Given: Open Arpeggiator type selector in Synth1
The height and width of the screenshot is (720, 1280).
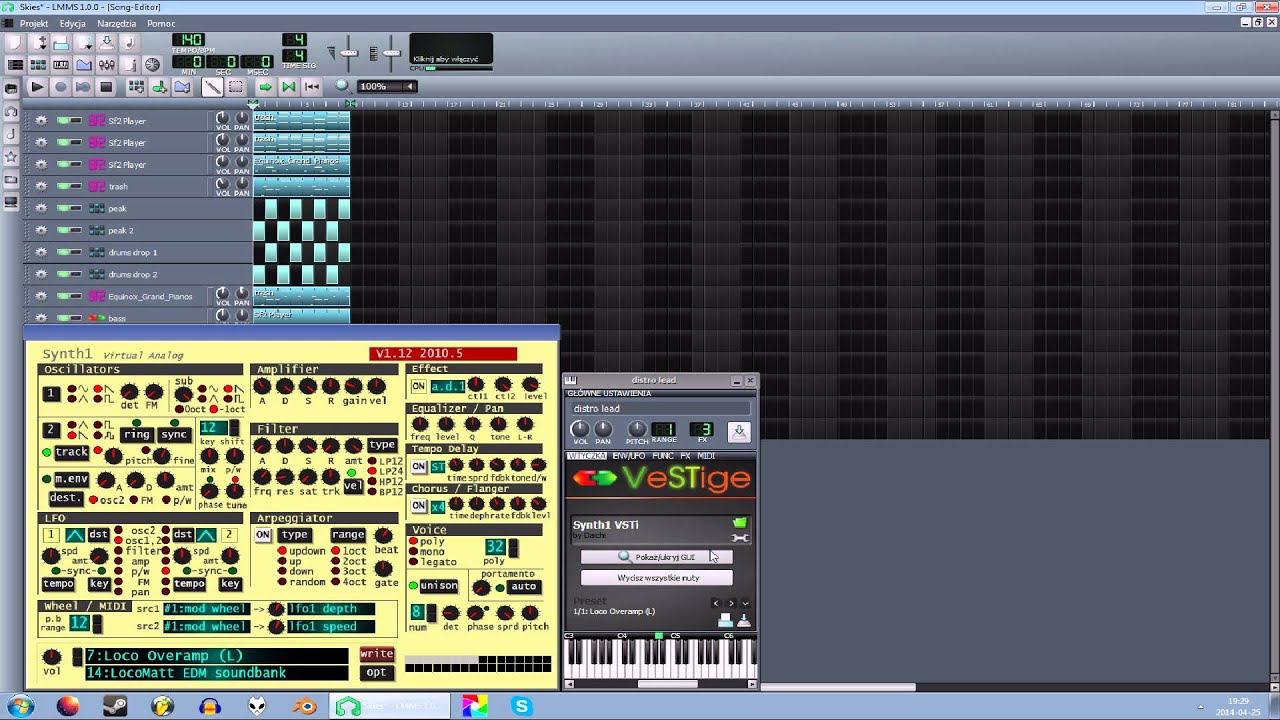Looking at the screenshot, I should pos(294,535).
